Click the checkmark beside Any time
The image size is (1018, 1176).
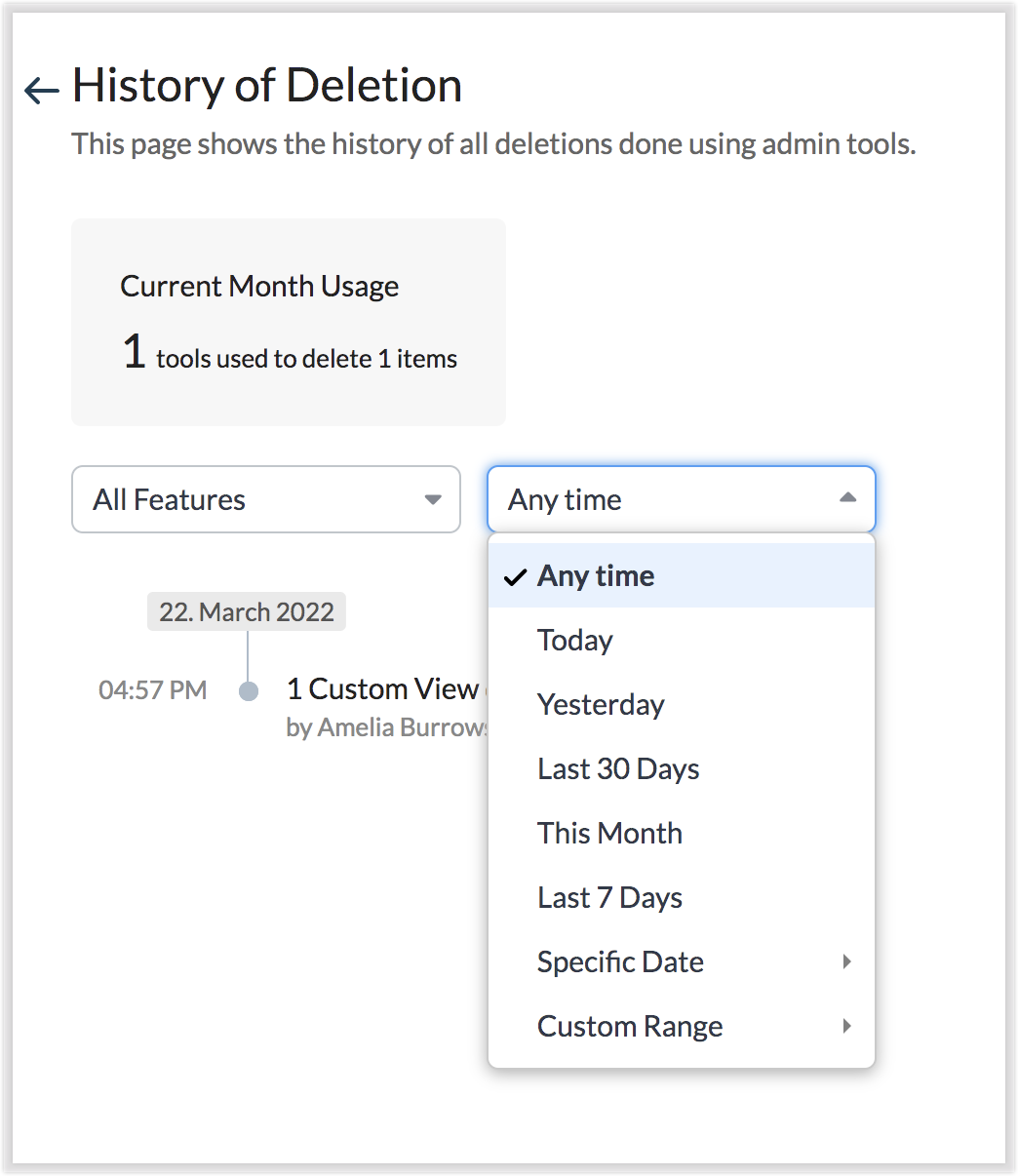(515, 576)
